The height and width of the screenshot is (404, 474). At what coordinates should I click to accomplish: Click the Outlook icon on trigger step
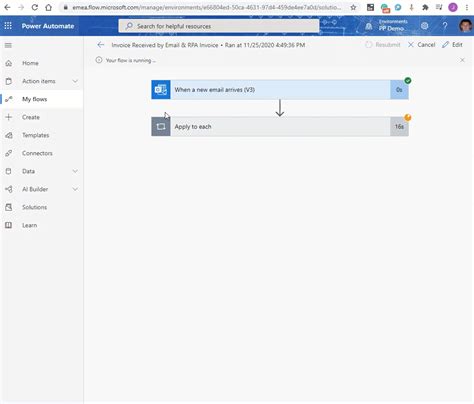coord(161,90)
